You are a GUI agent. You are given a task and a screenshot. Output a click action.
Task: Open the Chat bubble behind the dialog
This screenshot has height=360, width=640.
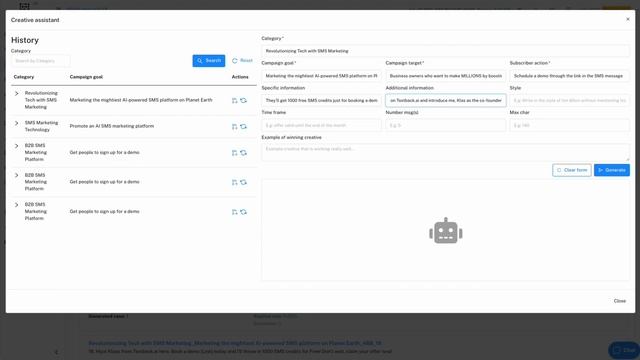[x=624, y=350]
